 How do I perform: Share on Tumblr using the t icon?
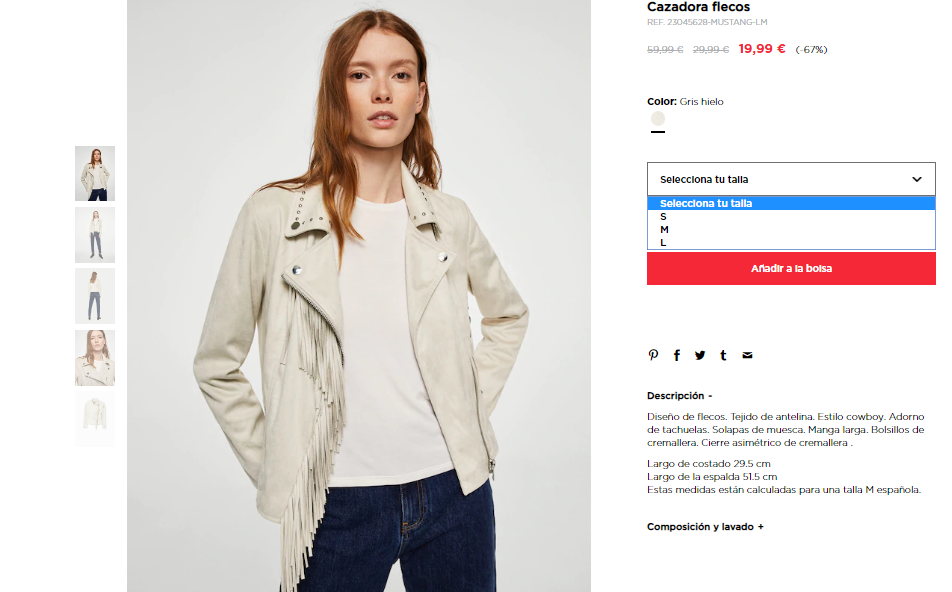click(x=723, y=355)
